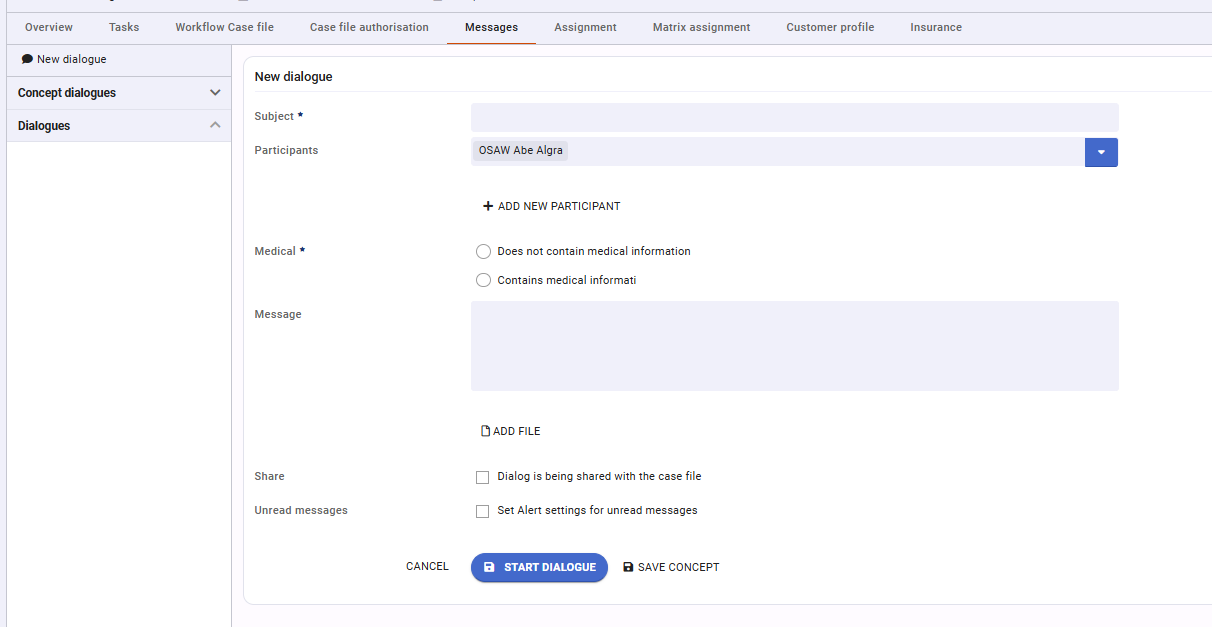
Task: Switch to the Assignment tab
Action: coord(585,27)
